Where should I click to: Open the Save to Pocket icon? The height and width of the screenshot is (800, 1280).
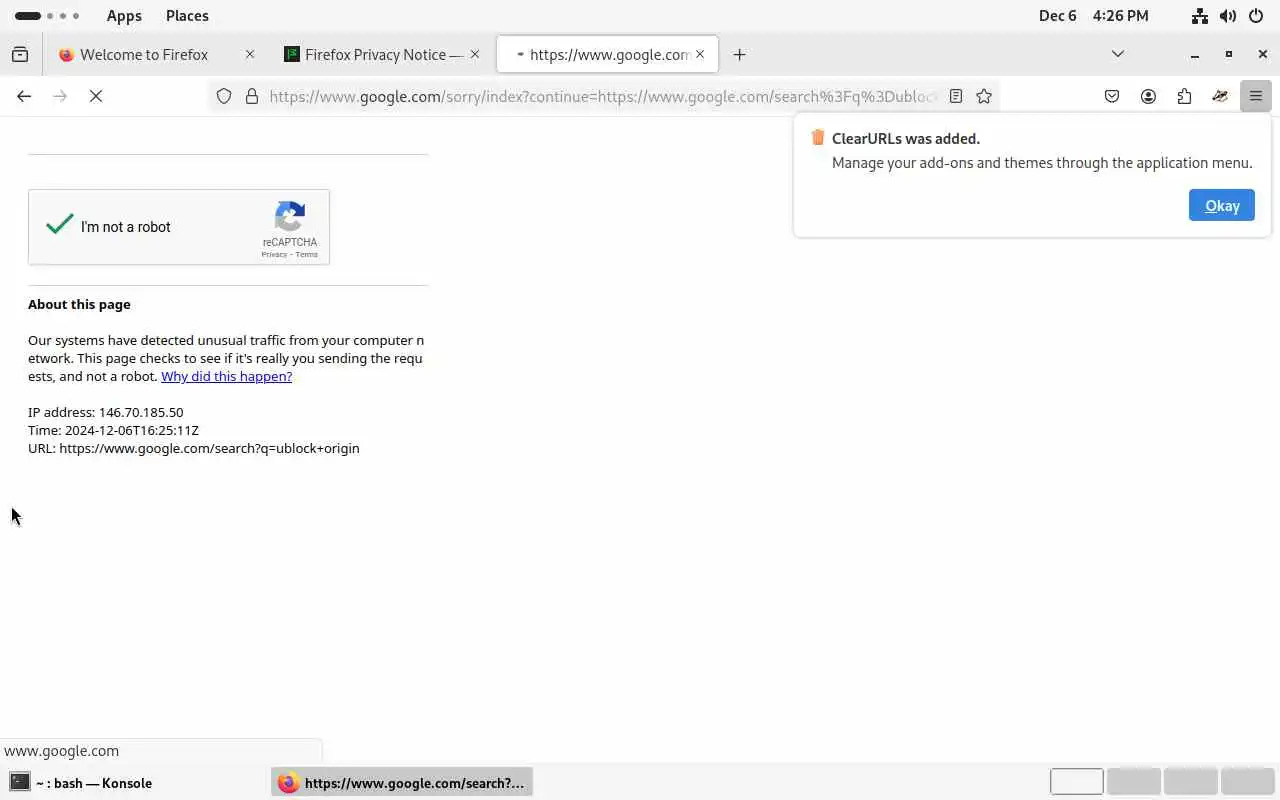click(1112, 96)
